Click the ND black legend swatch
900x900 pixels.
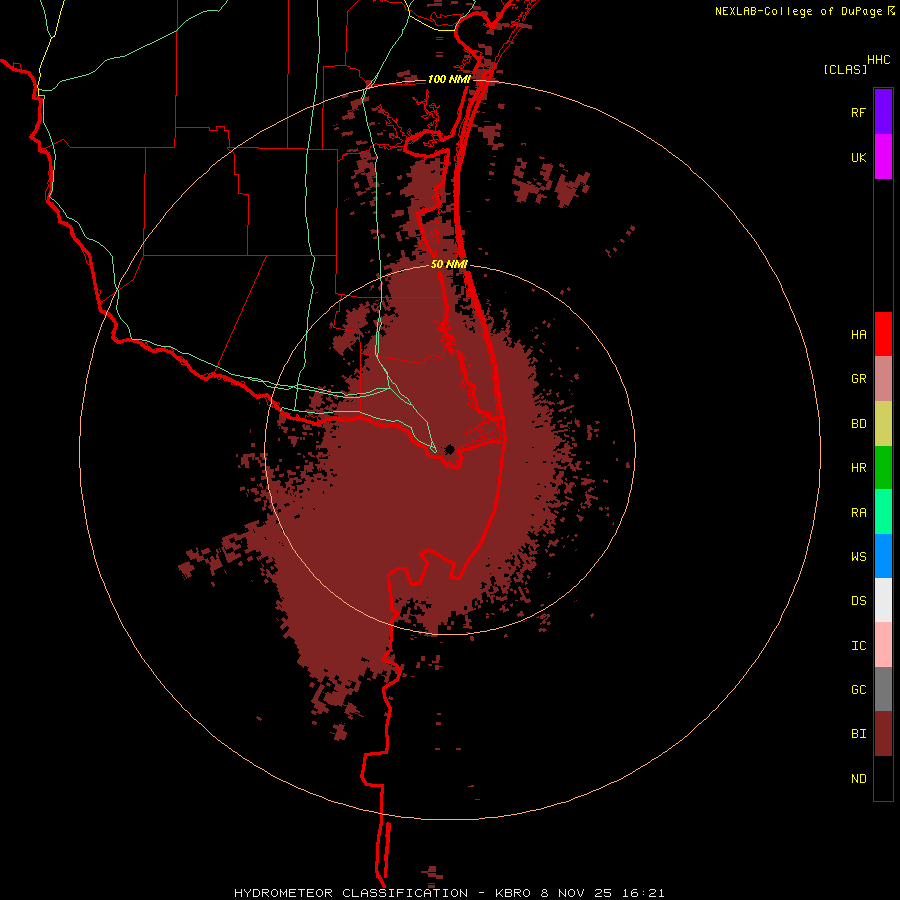pos(883,778)
